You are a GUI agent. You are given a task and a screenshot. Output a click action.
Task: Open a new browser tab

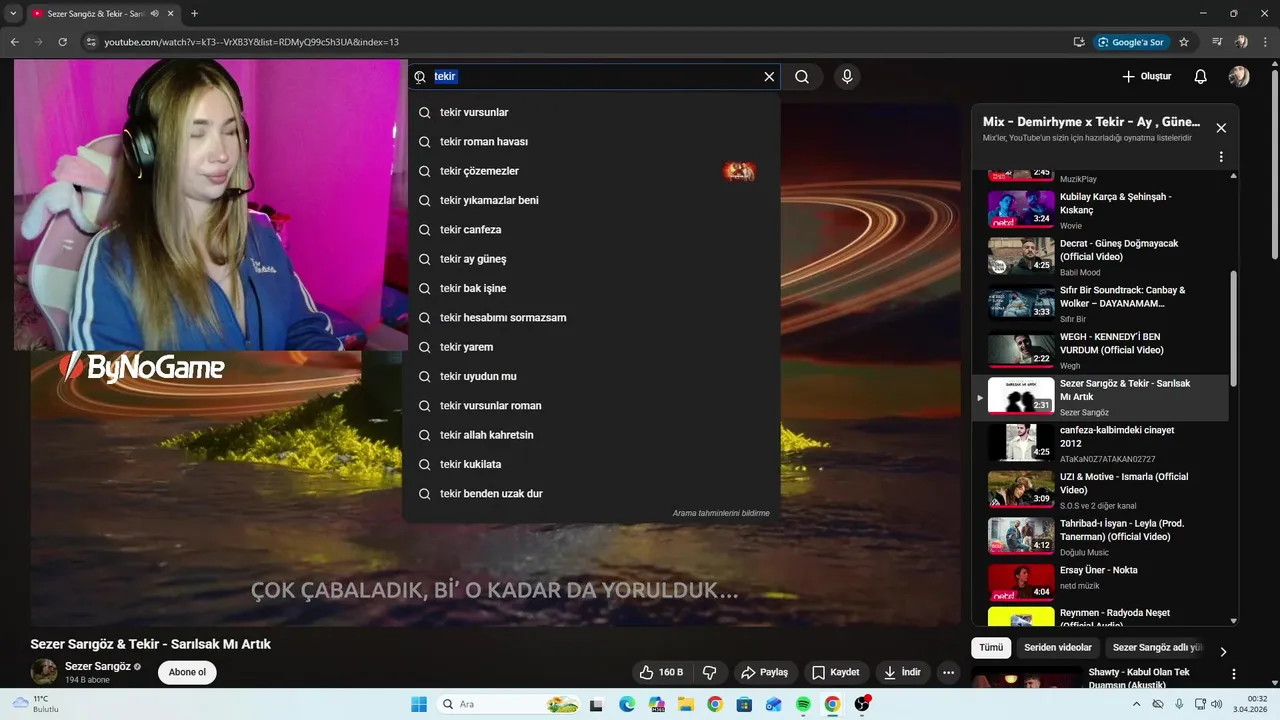click(194, 14)
